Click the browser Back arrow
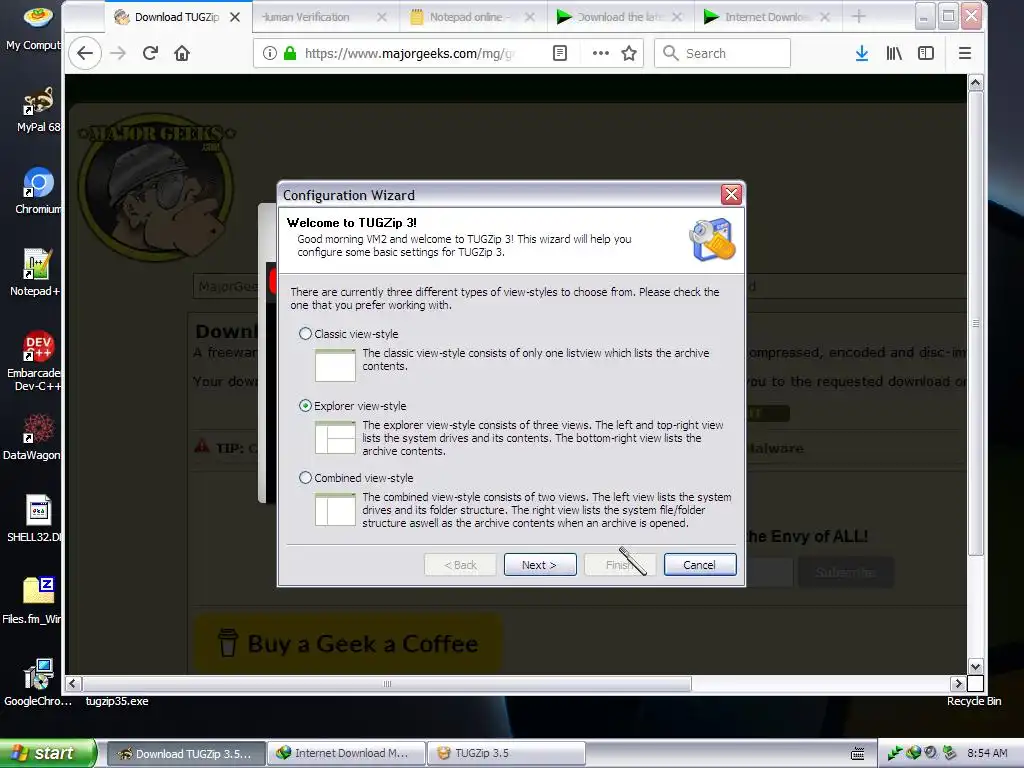 point(85,53)
